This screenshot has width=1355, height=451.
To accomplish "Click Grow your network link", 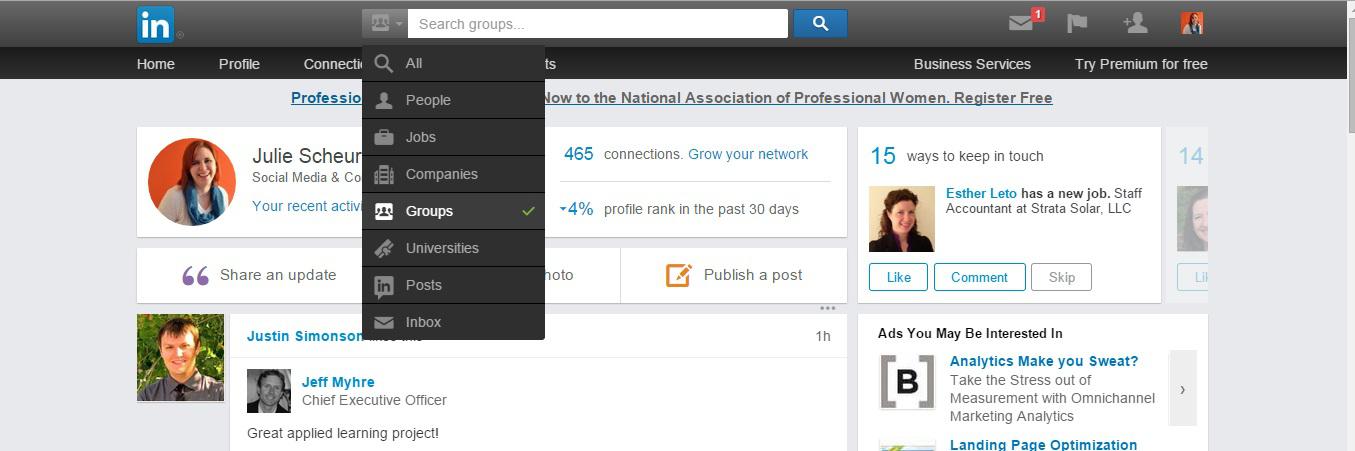I will [748, 154].
